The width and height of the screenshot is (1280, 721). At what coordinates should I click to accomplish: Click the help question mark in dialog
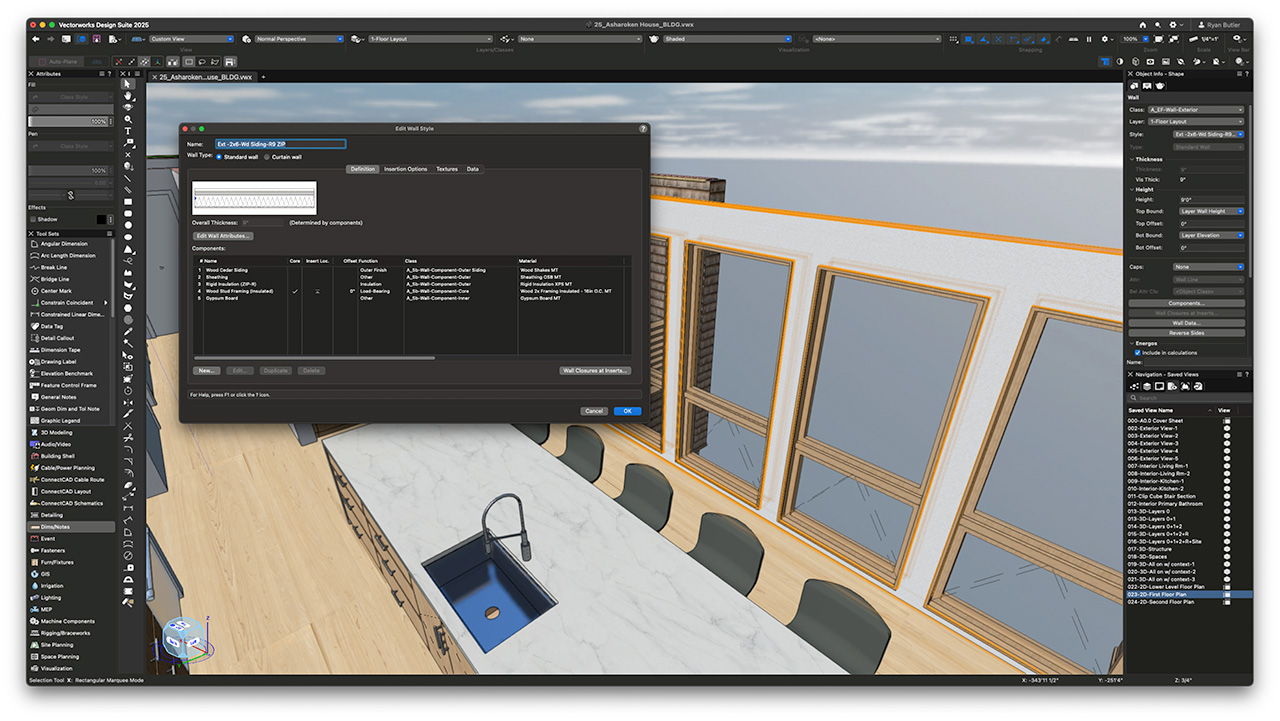click(642, 129)
